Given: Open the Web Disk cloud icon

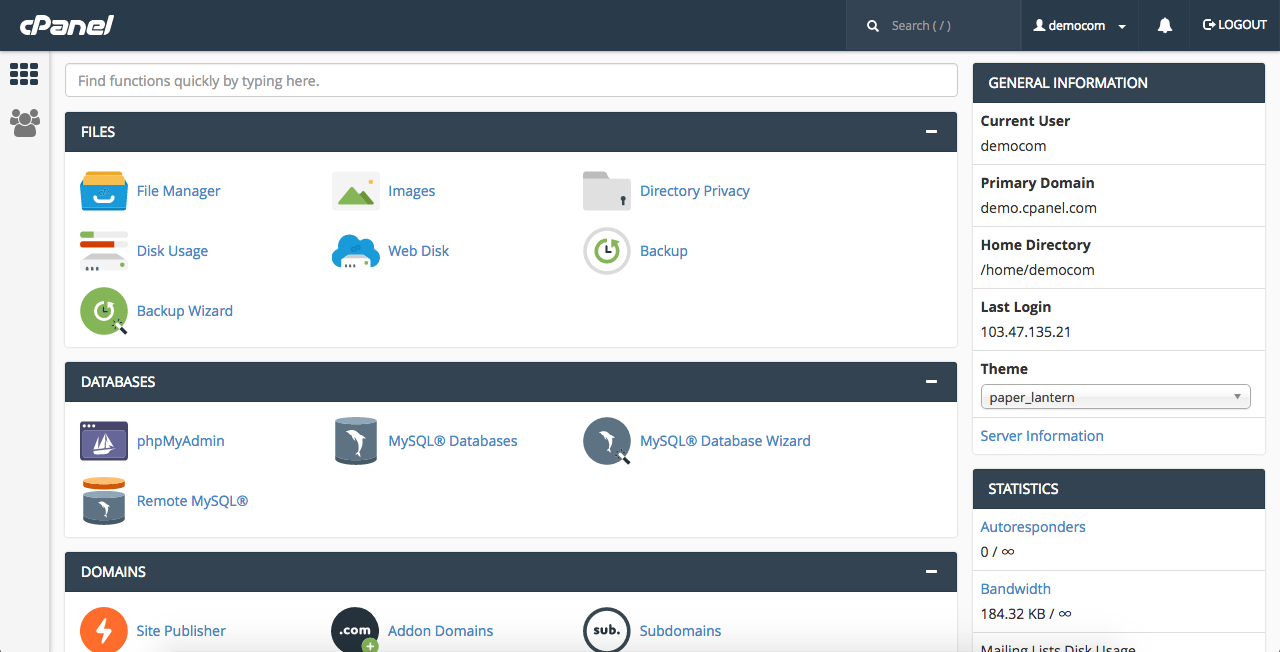Looking at the screenshot, I should 356,251.
